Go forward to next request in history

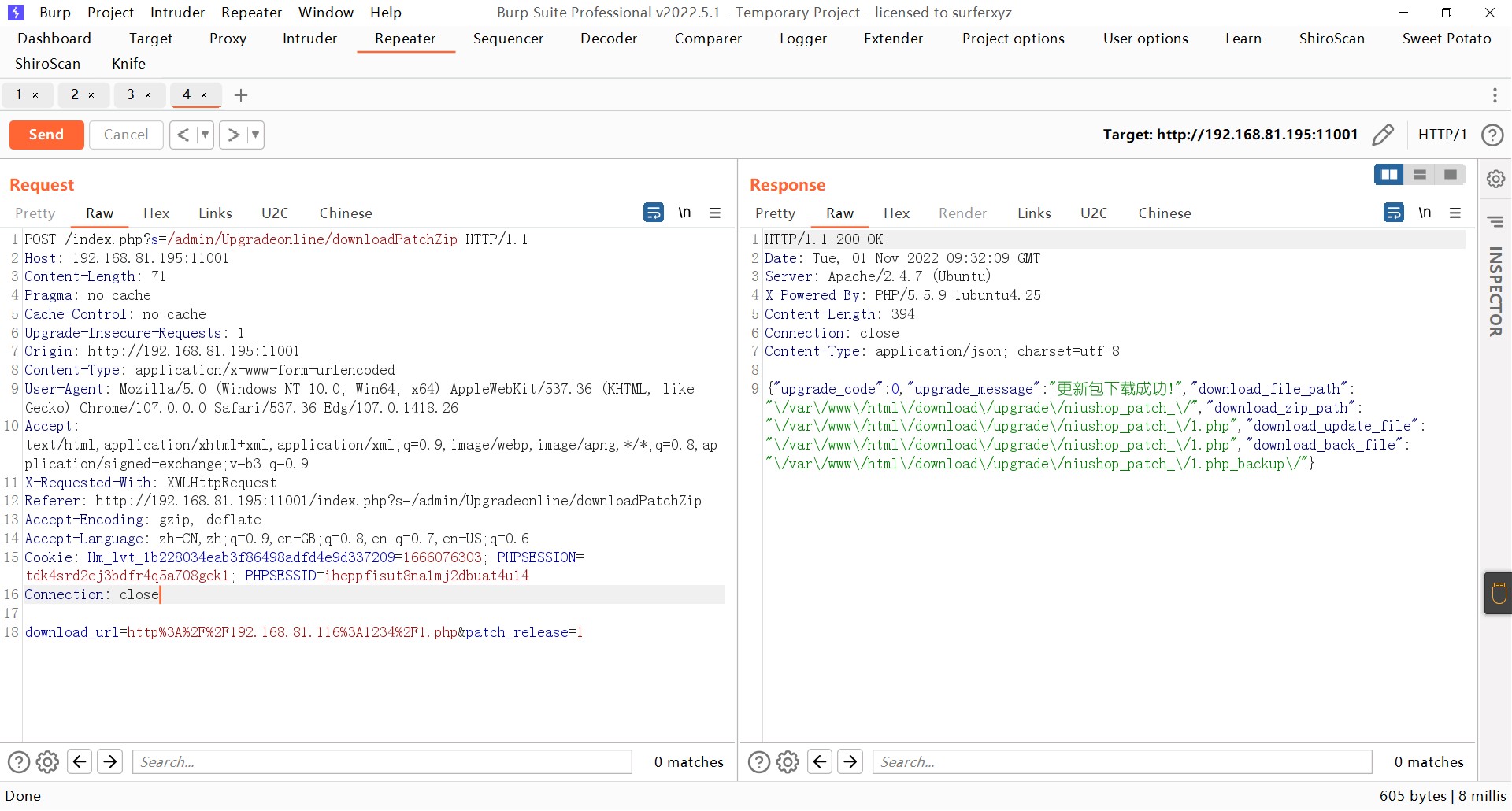(x=233, y=135)
